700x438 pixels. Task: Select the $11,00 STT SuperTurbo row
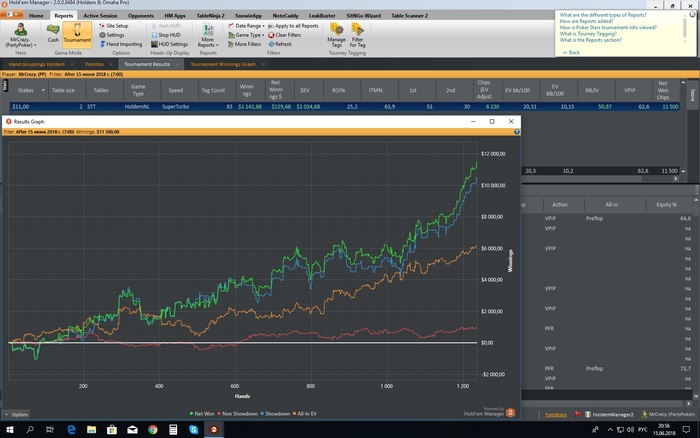tap(345, 107)
